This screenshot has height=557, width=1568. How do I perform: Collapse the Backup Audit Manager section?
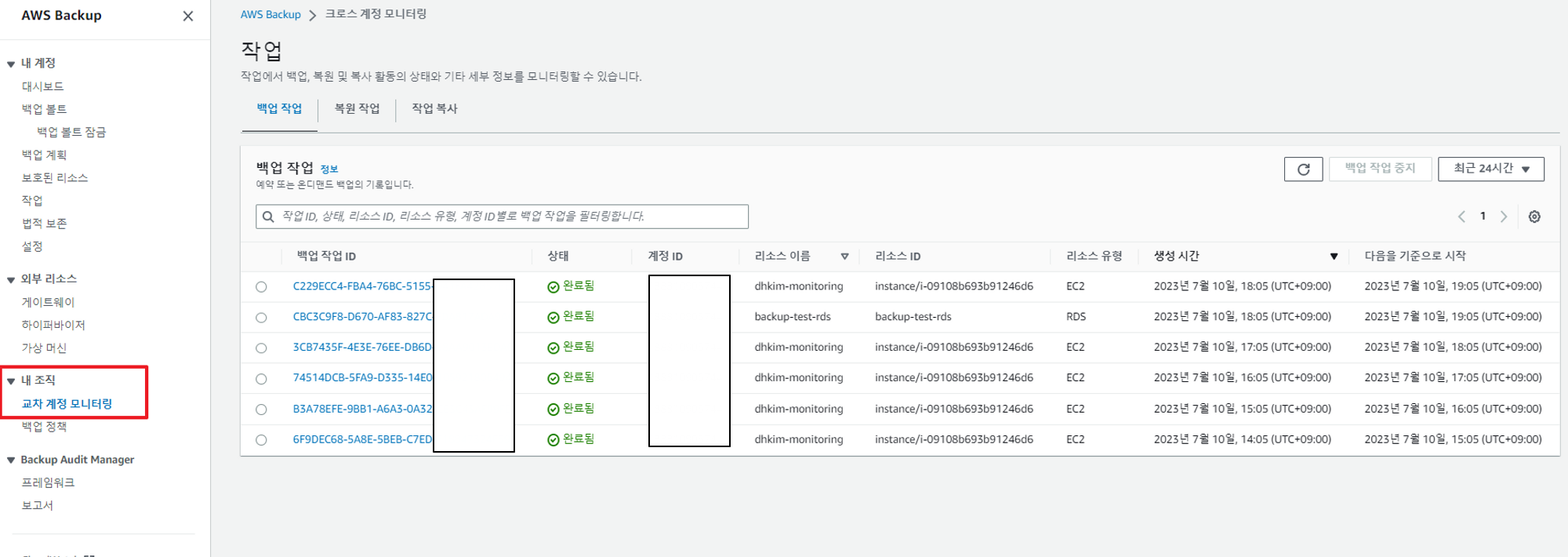click(11, 461)
